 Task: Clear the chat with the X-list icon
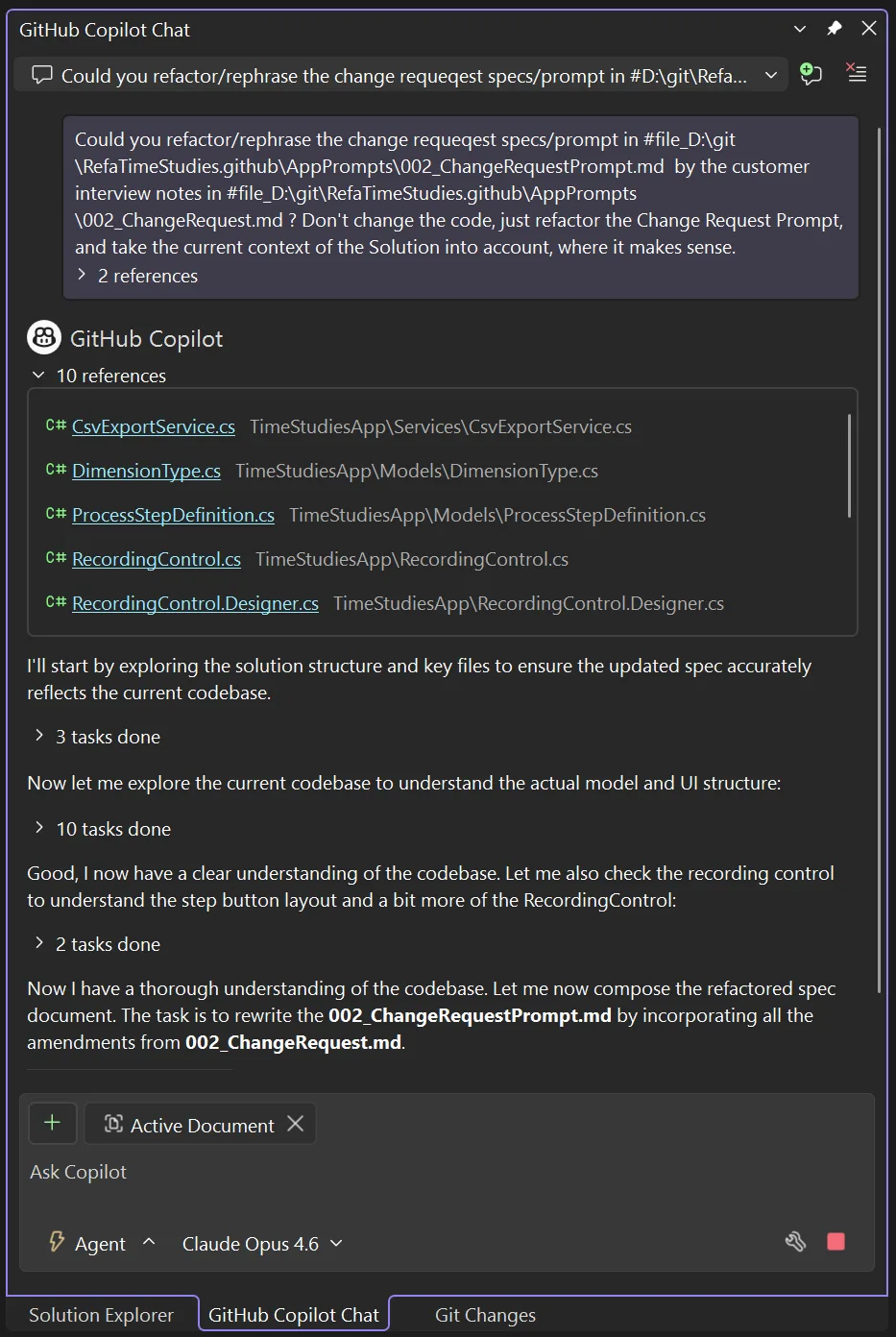[856, 73]
